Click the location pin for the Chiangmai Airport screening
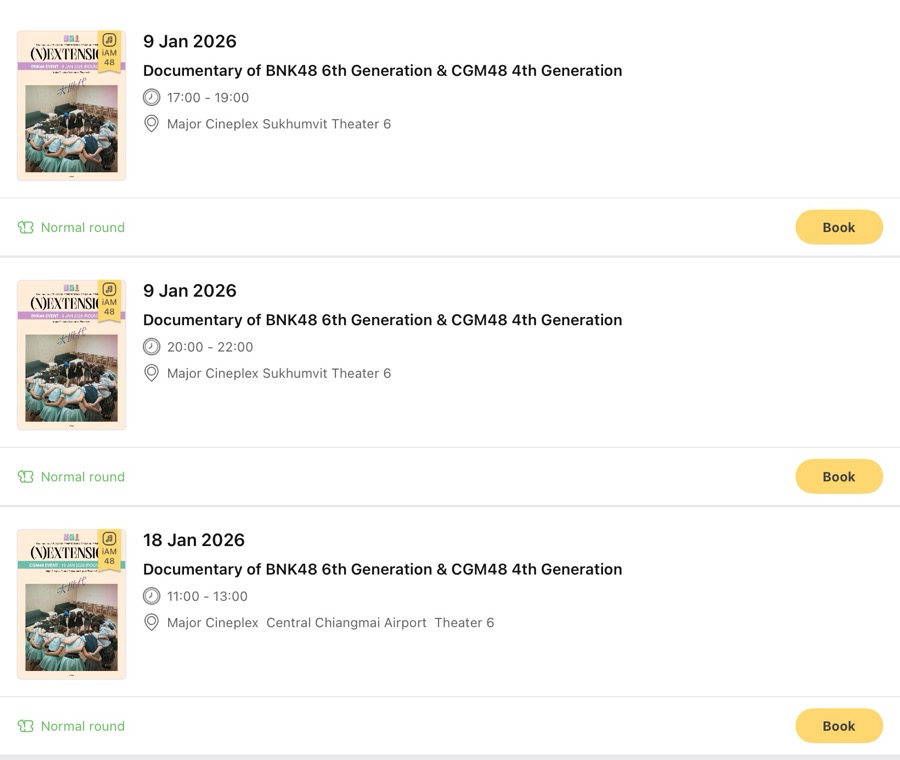This screenshot has height=760, width=900. 151,622
